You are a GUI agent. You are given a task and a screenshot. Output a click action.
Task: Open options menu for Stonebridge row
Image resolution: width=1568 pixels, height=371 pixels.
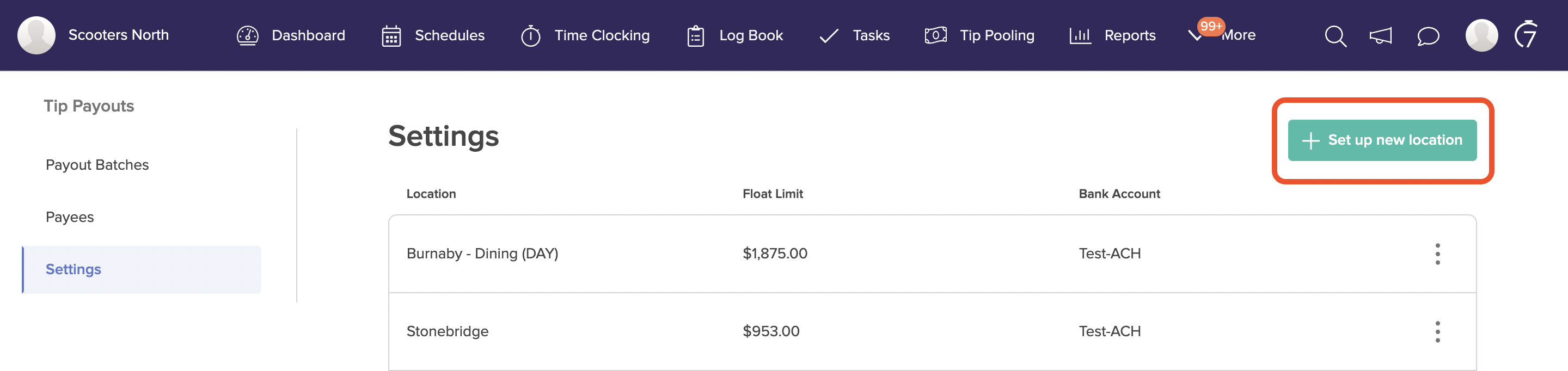tap(1438, 331)
